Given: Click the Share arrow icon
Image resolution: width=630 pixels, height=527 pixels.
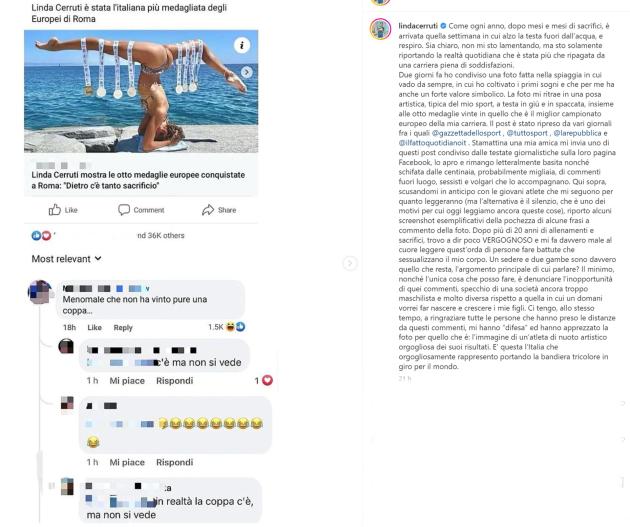Looking at the screenshot, I should click(x=208, y=210).
